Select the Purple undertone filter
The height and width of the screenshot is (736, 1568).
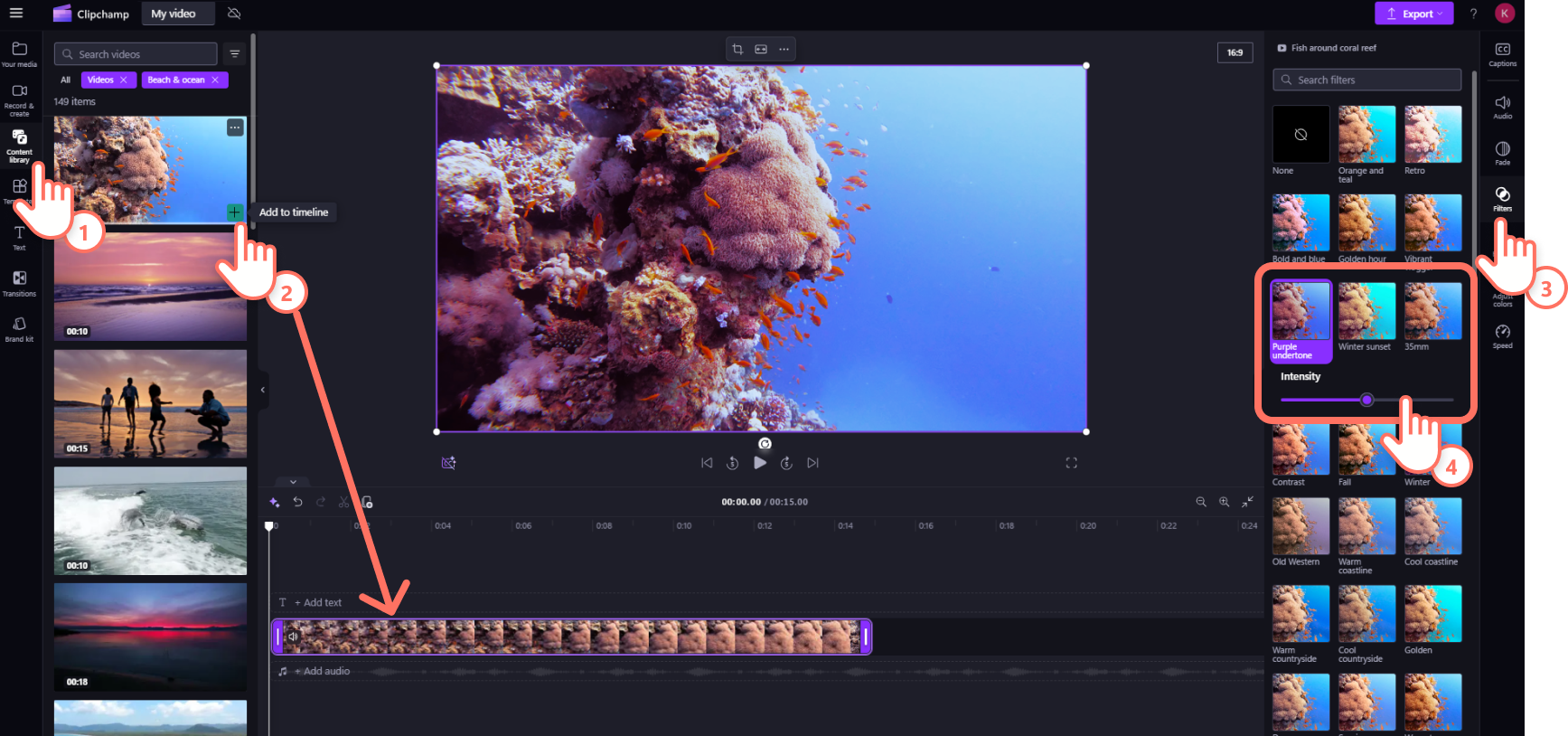1300,321
